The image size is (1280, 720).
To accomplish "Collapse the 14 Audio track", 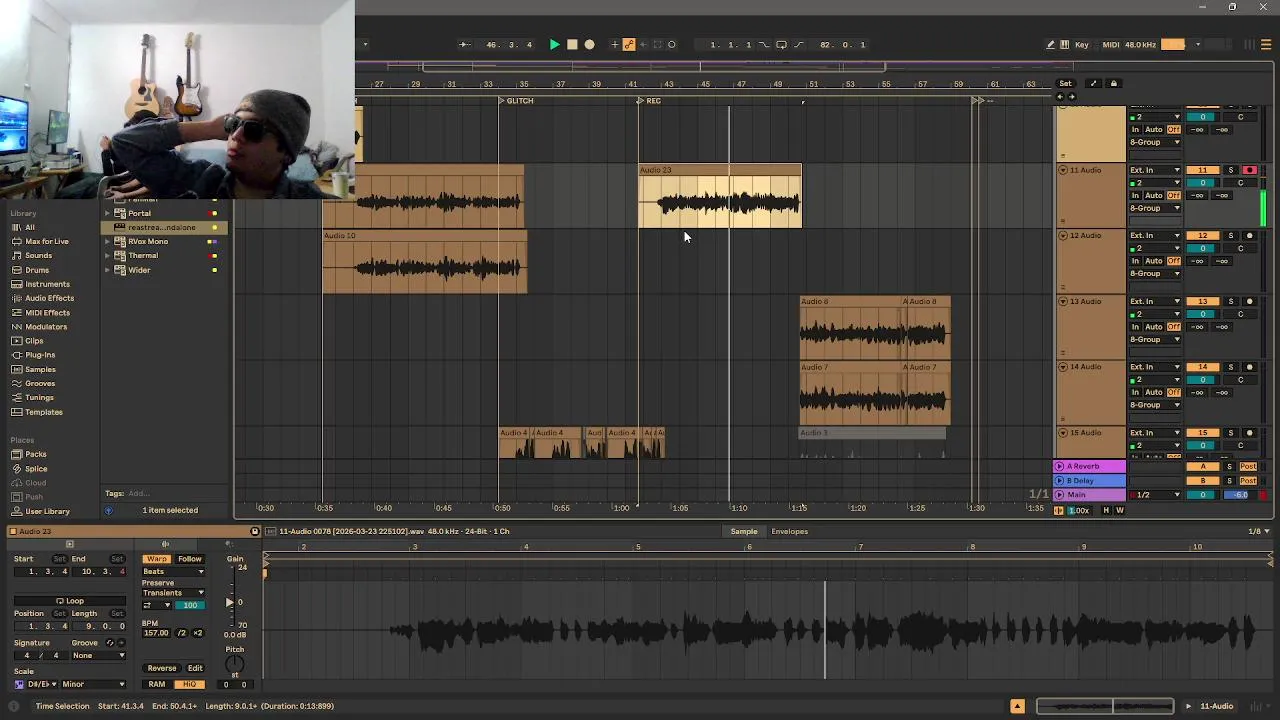I will click(1062, 367).
